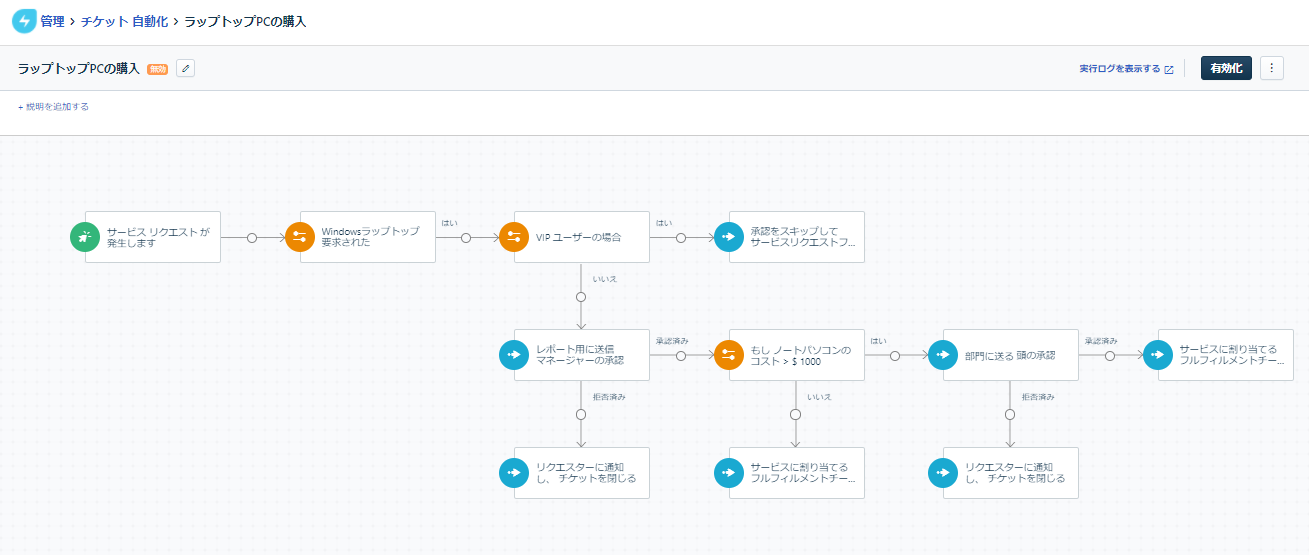This screenshot has width=1309, height=555.
Task: Click + 説明を追加する link
Action: pyautogui.click(x=53, y=106)
